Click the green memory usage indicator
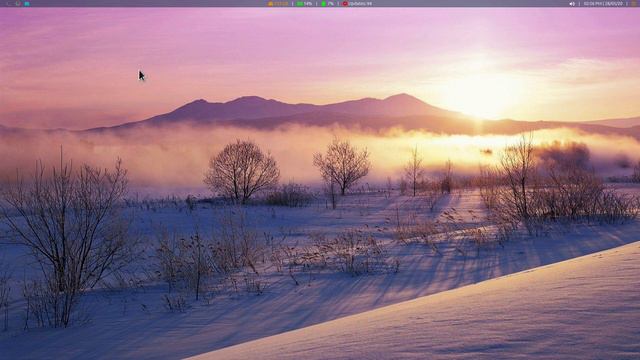The image size is (640, 360). coord(304,4)
